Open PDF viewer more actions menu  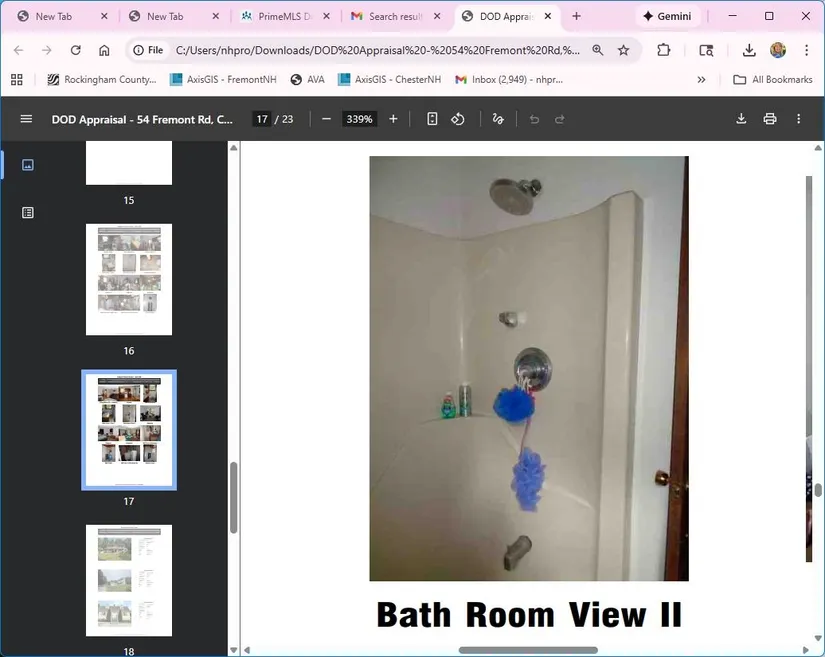[x=798, y=119]
